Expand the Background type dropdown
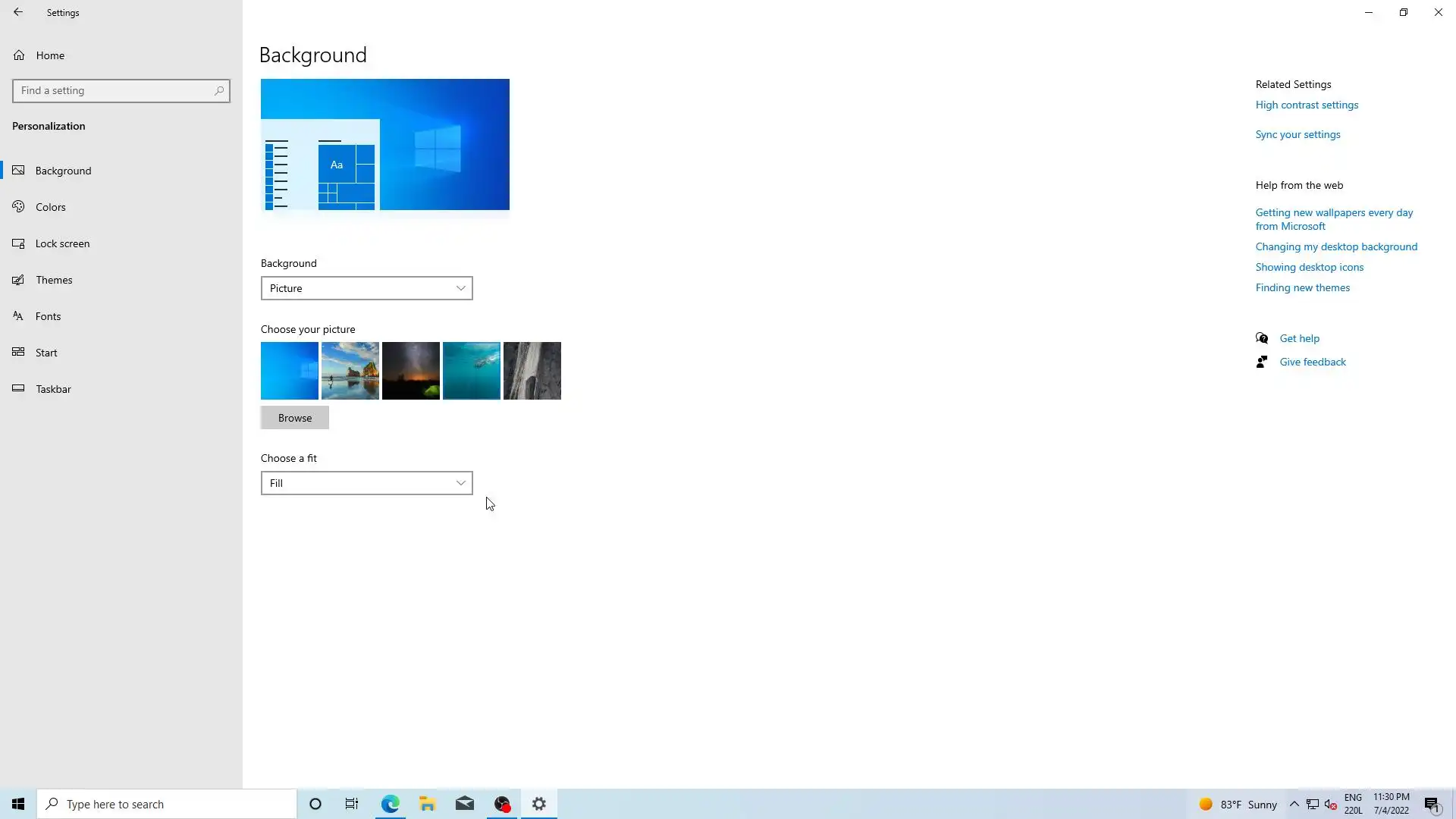Viewport: 1456px width, 819px height. point(366,288)
